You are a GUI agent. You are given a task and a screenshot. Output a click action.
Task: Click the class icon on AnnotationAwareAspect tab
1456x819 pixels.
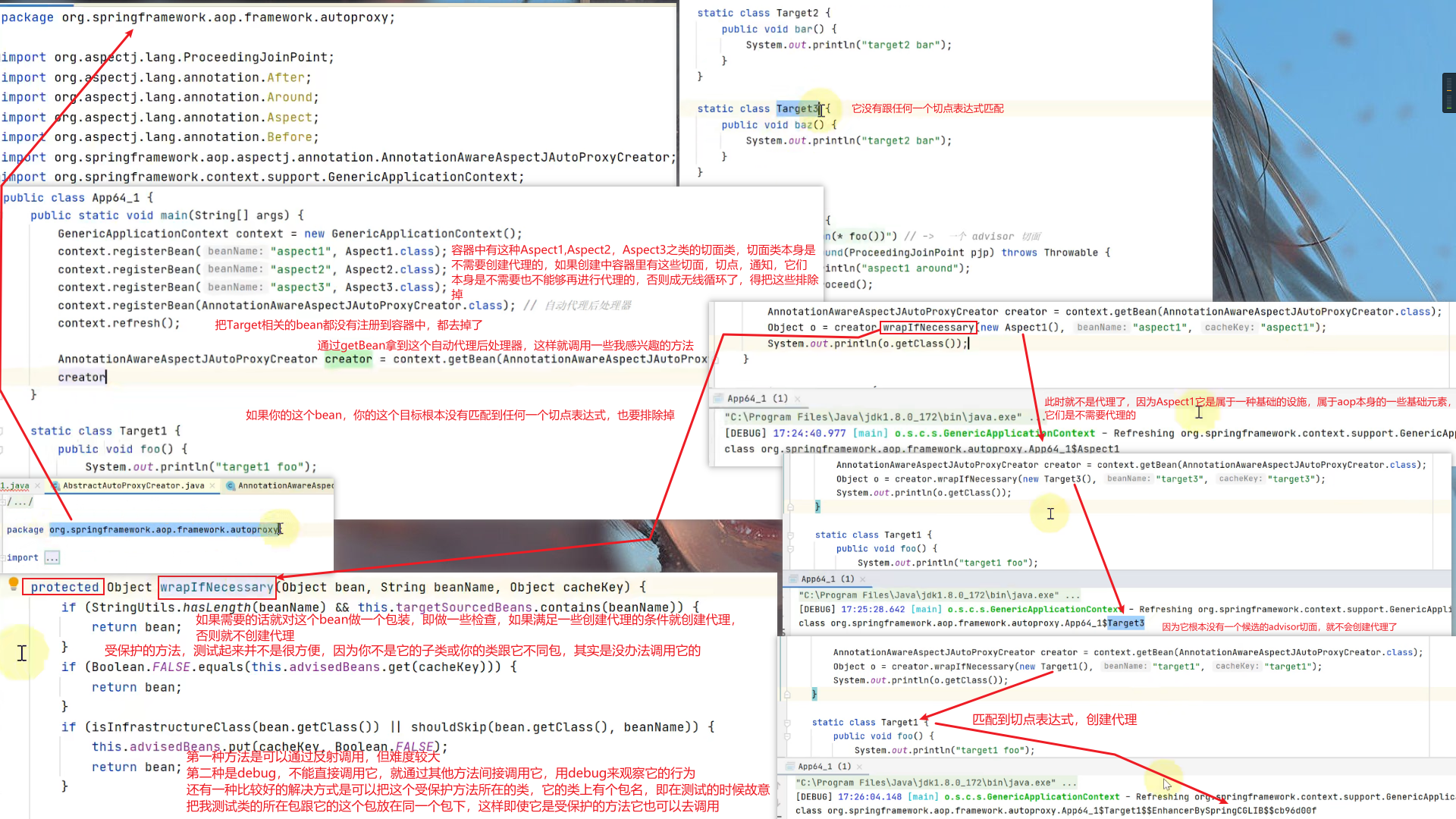[231, 485]
